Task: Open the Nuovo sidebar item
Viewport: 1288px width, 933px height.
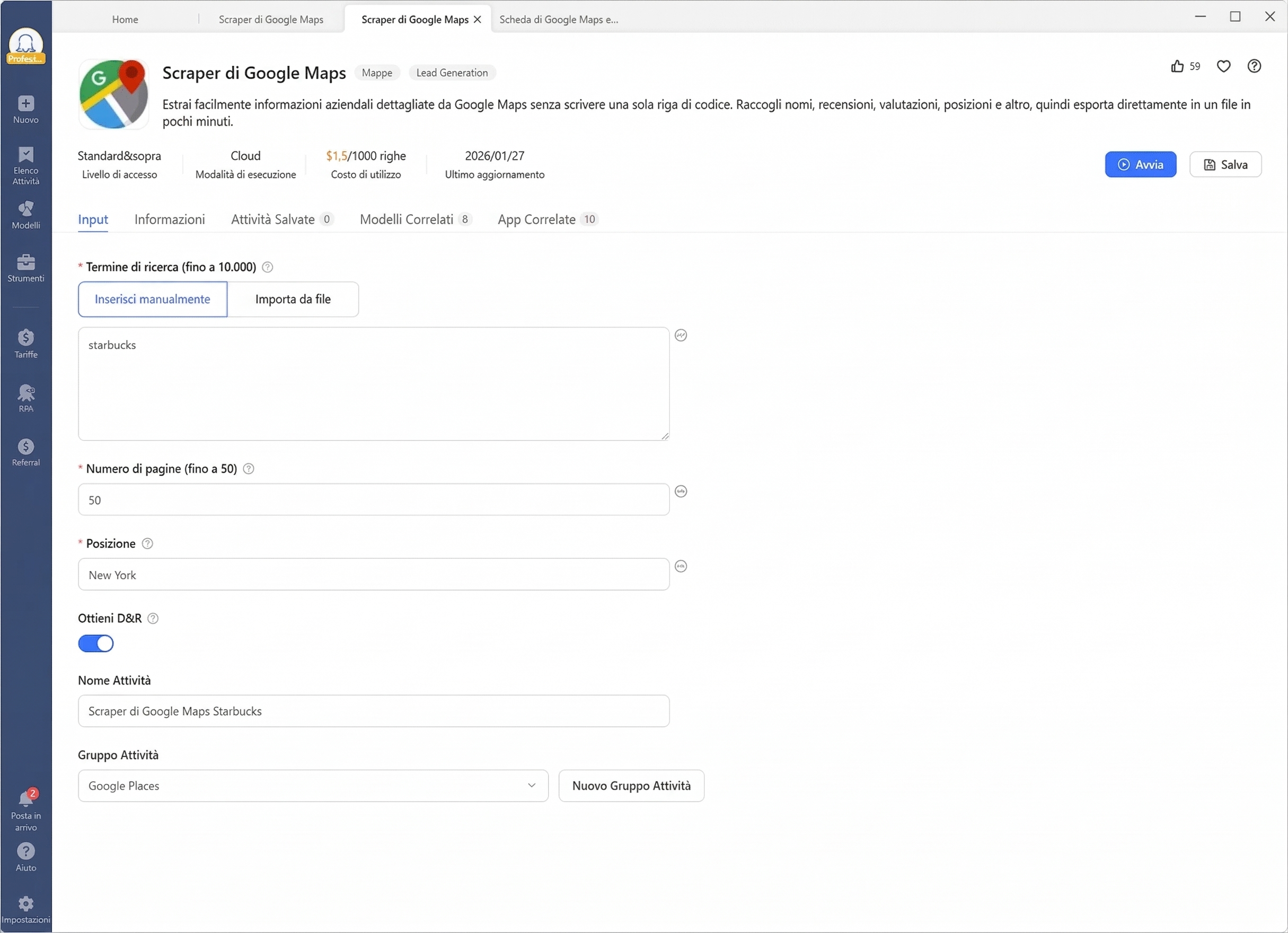Action: (25, 110)
